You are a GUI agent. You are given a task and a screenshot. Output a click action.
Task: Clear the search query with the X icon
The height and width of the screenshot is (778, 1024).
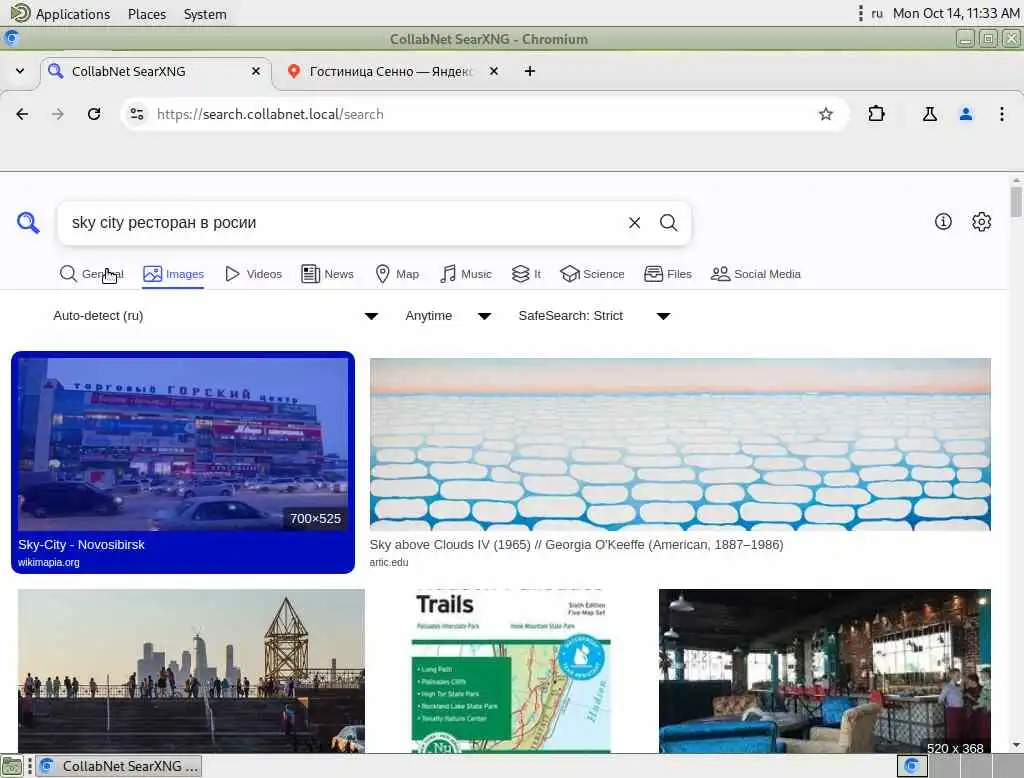[x=634, y=223]
